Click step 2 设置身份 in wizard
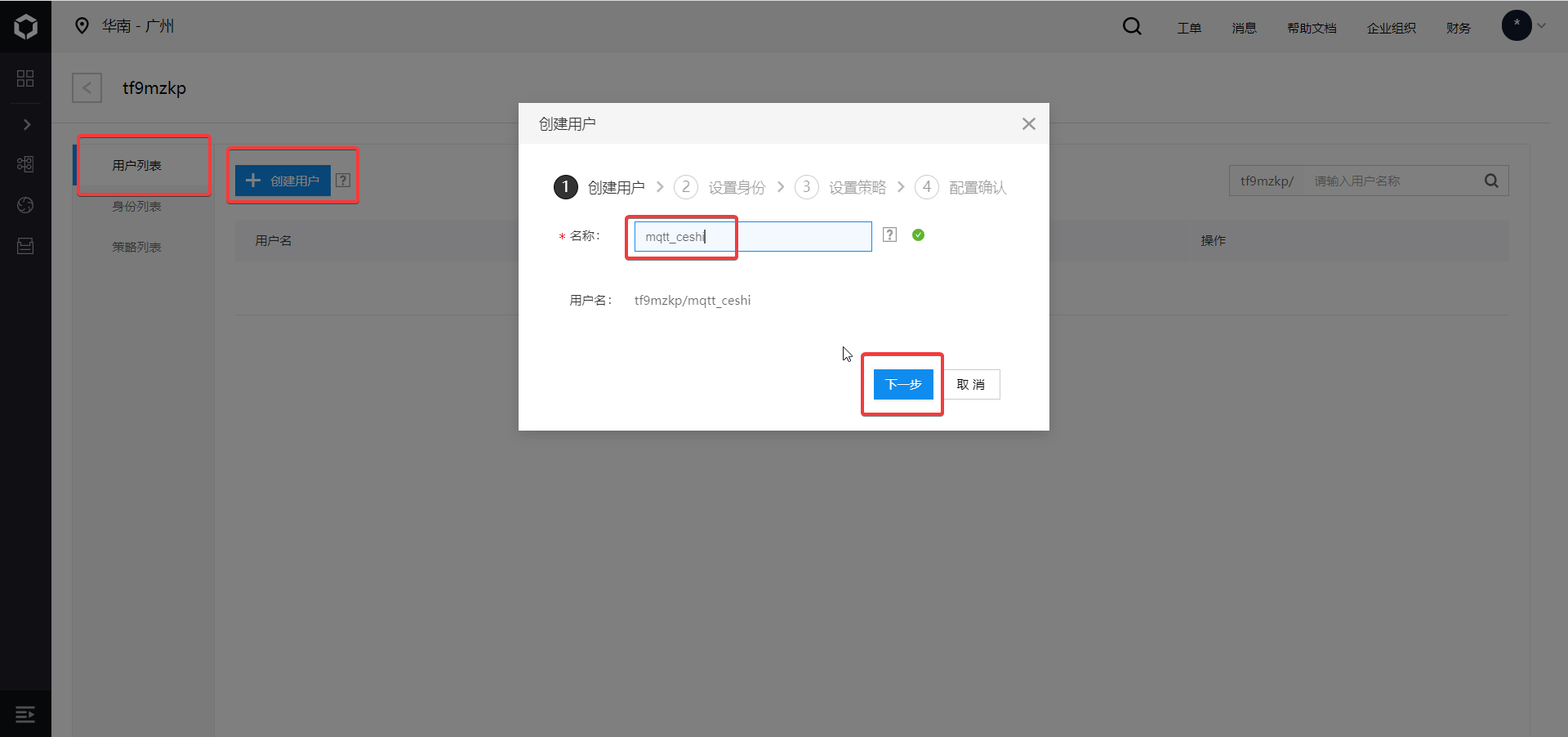 [x=719, y=187]
